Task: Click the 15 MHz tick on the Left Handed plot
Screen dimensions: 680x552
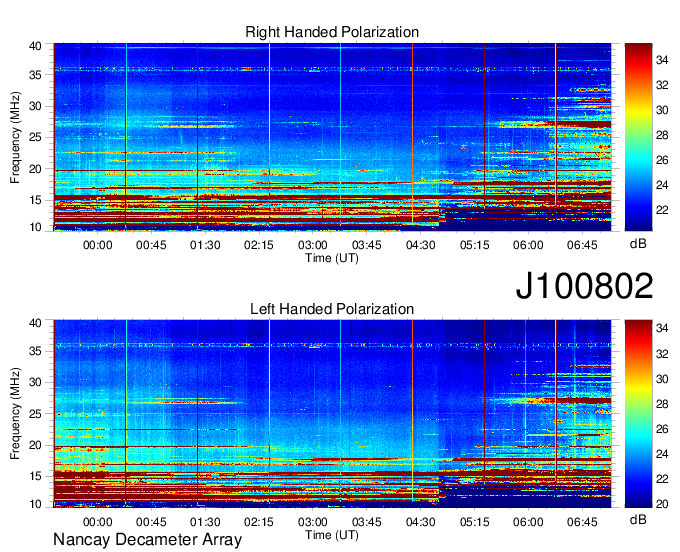Action: click(35, 477)
